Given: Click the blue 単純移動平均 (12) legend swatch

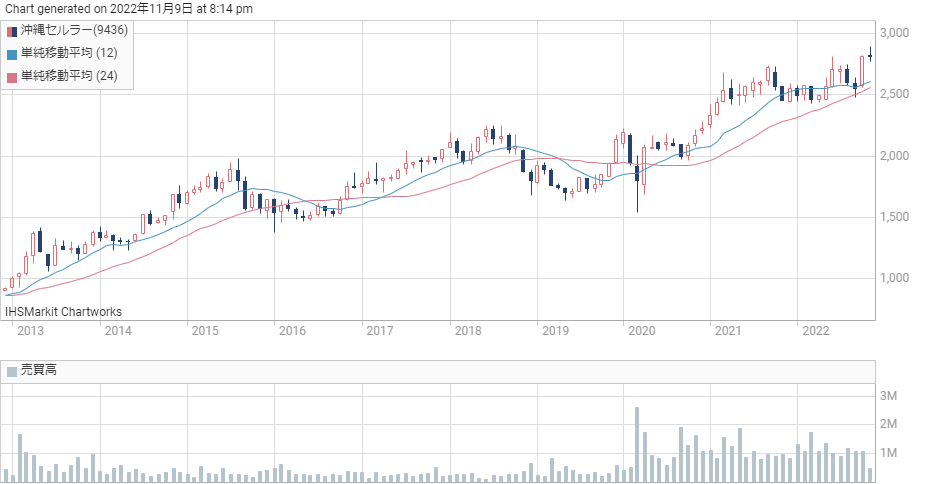Looking at the screenshot, I should [x=12, y=54].
